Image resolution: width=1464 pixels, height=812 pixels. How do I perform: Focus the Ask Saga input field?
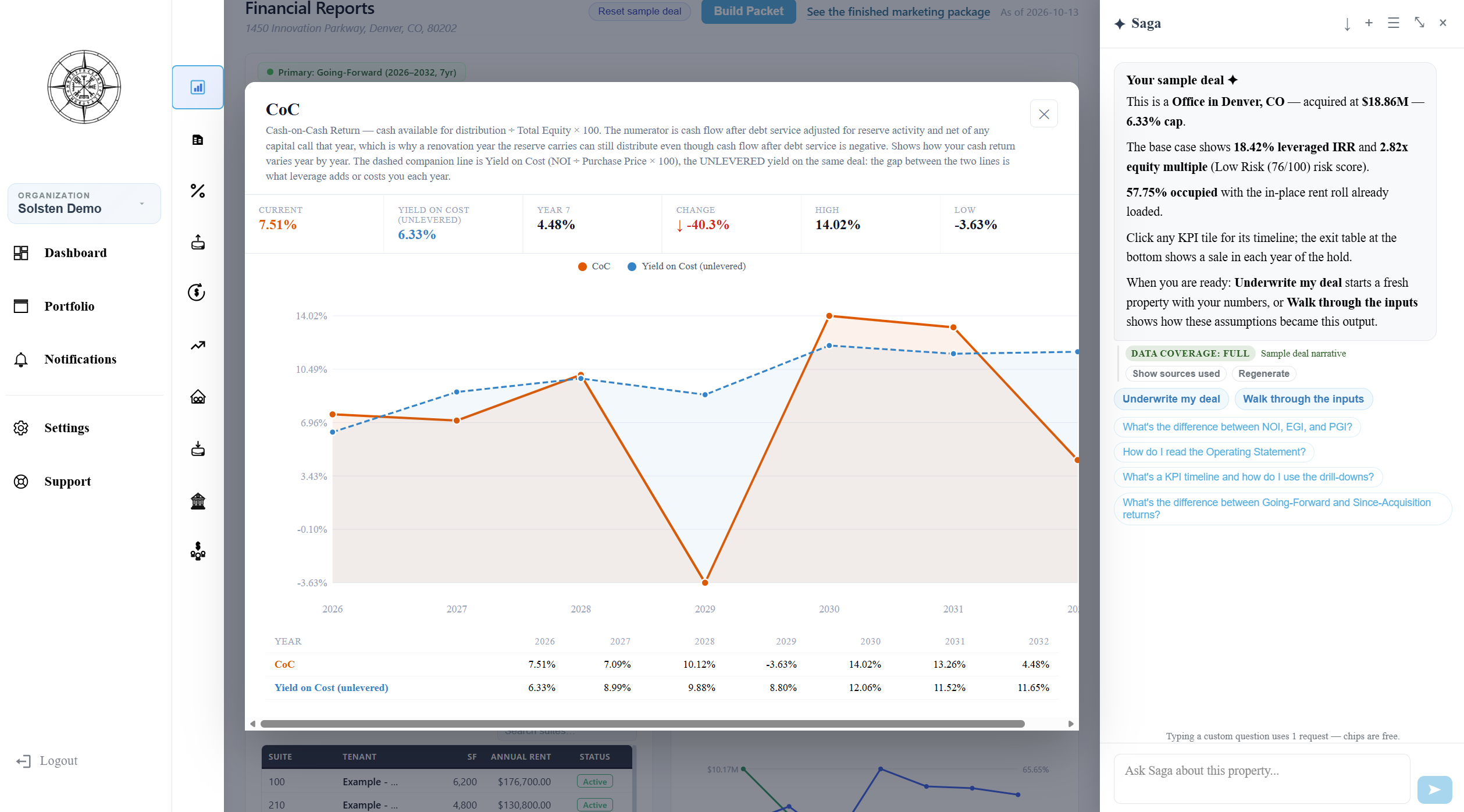(1262, 778)
